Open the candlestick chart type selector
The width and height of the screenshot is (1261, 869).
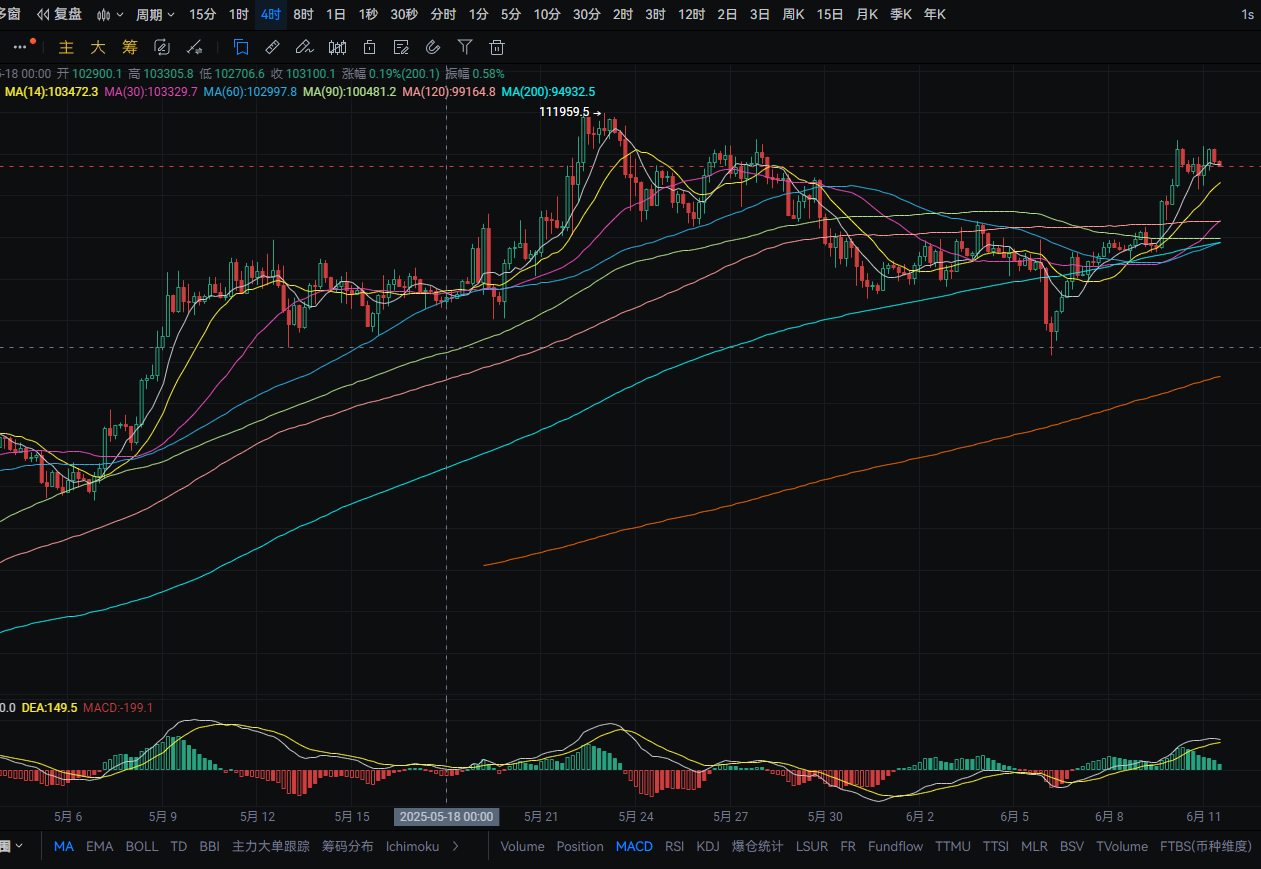(x=112, y=14)
